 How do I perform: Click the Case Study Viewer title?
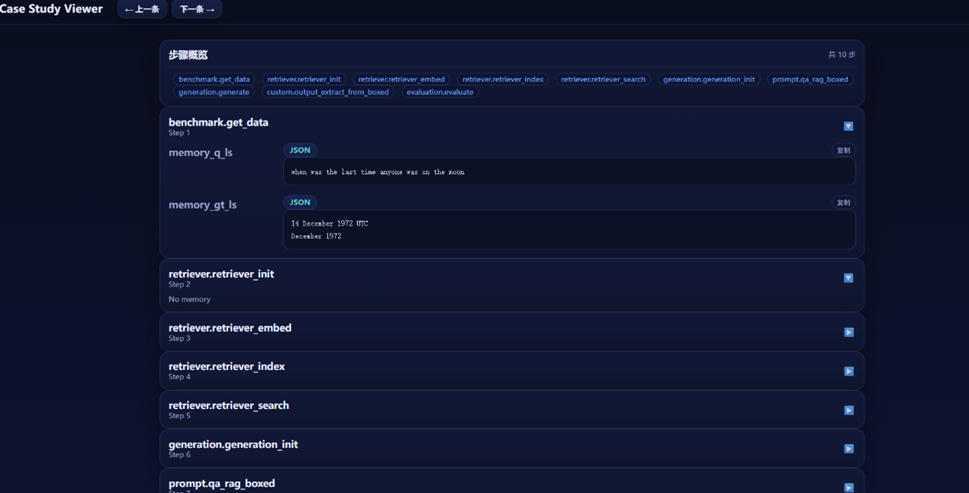coord(51,9)
